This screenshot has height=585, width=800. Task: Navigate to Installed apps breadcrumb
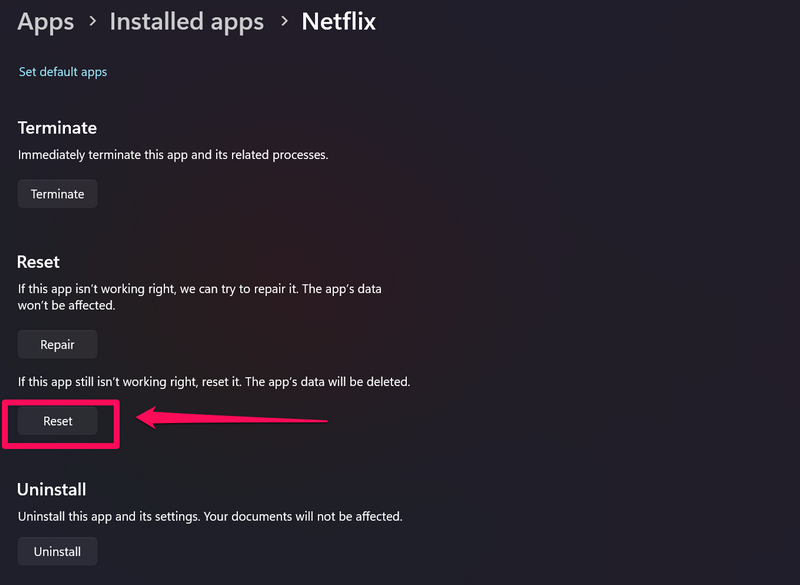187,21
